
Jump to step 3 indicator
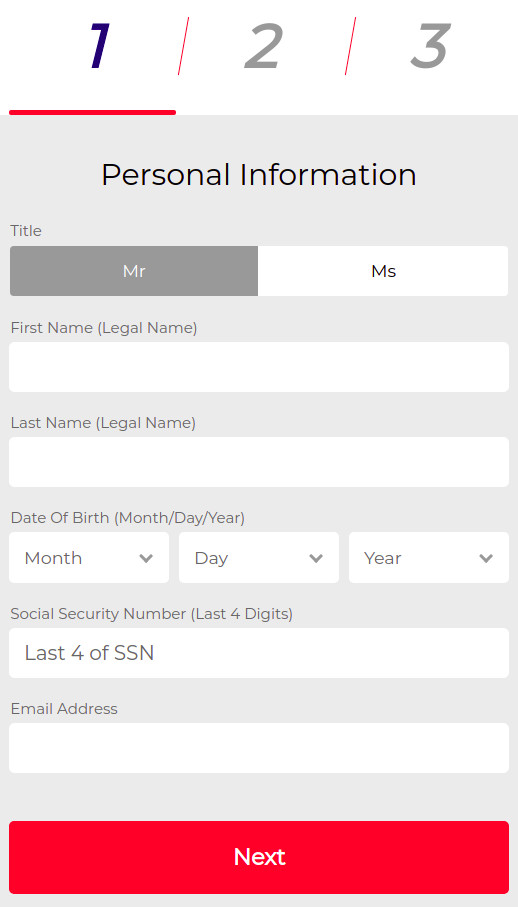coord(430,46)
